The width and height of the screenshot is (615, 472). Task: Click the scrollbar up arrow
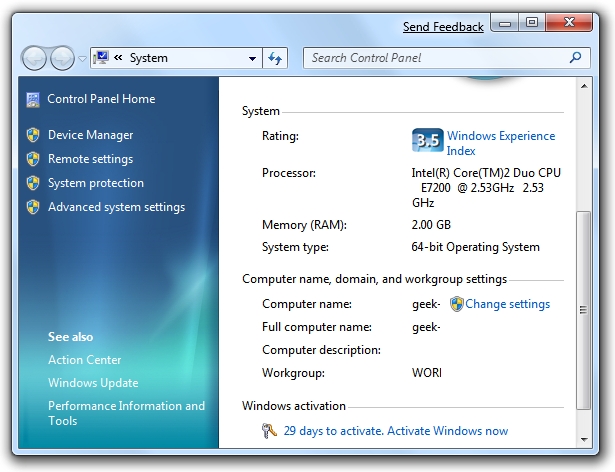point(584,86)
